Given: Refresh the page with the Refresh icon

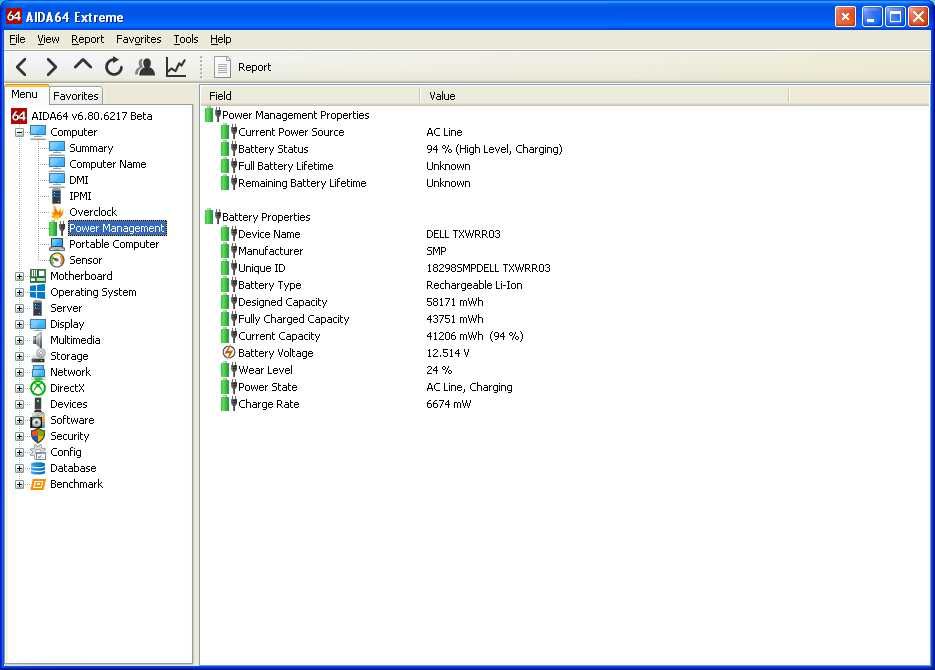Looking at the screenshot, I should [x=114, y=67].
